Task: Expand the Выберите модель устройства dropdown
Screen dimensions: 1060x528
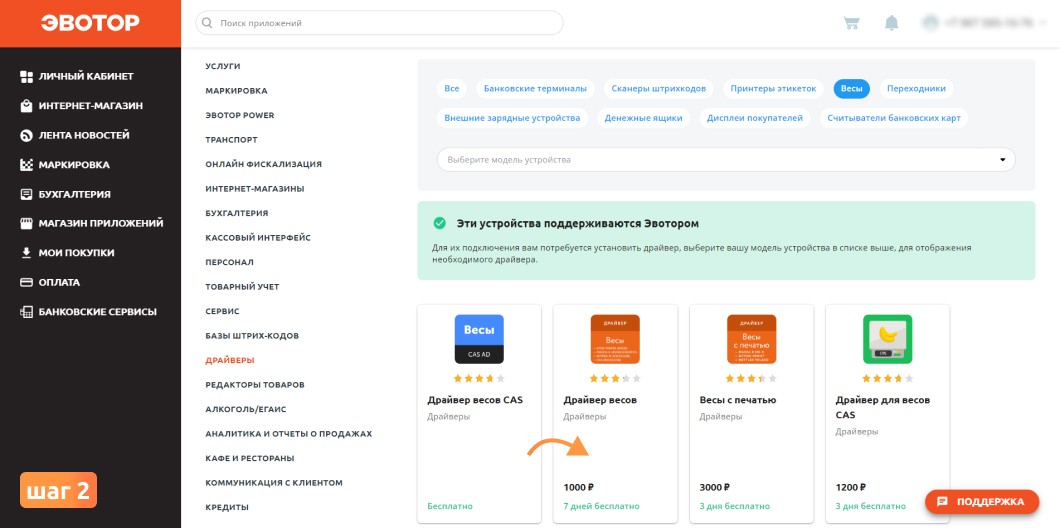Action: [x=726, y=160]
